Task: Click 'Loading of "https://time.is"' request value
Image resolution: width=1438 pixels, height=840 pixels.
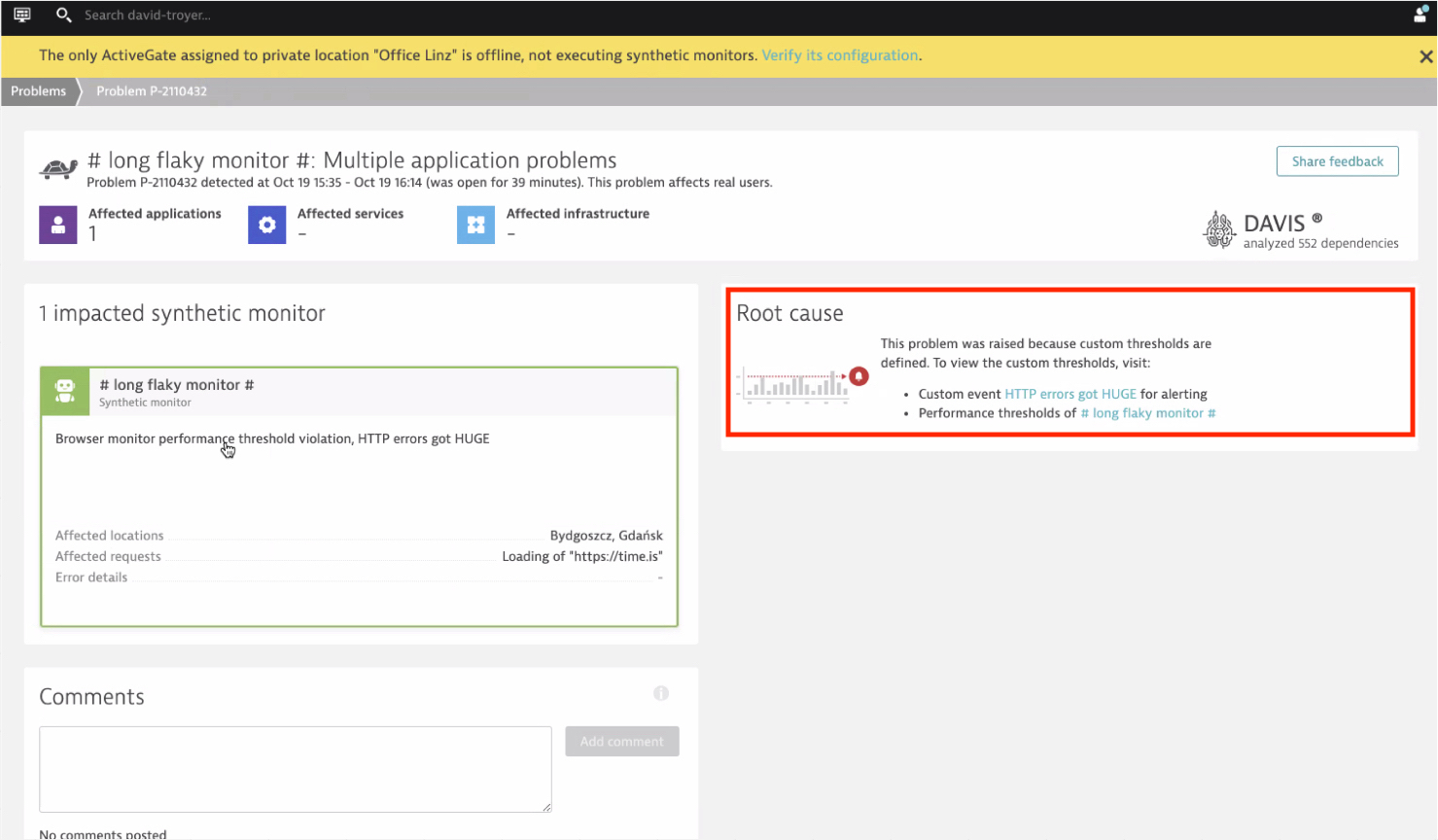Action: point(582,556)
